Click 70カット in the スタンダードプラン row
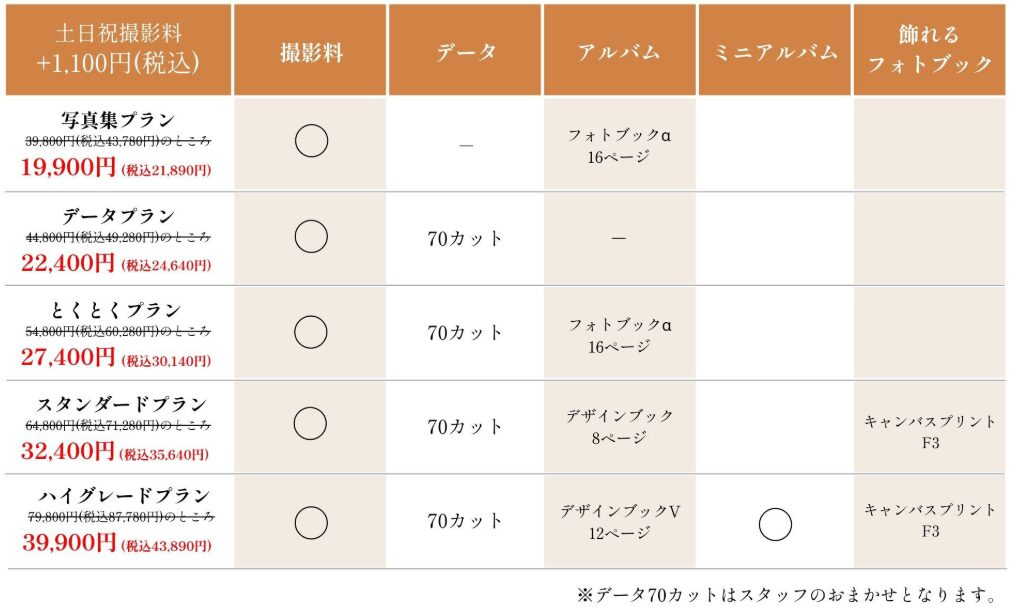The height and width of the screenshot is (616, 1020). tap(465, 427)
